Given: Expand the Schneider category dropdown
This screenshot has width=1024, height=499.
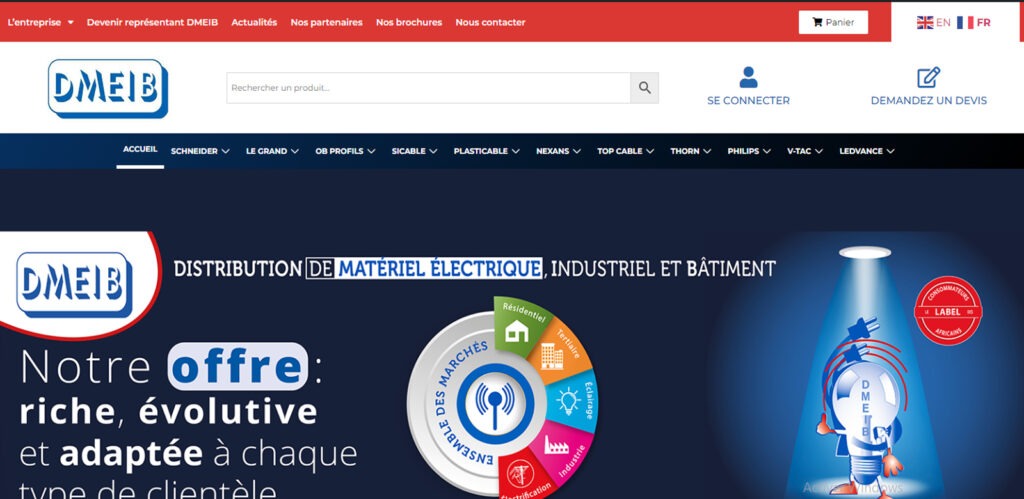Looking at the screenshot, I should pos(200,151).
